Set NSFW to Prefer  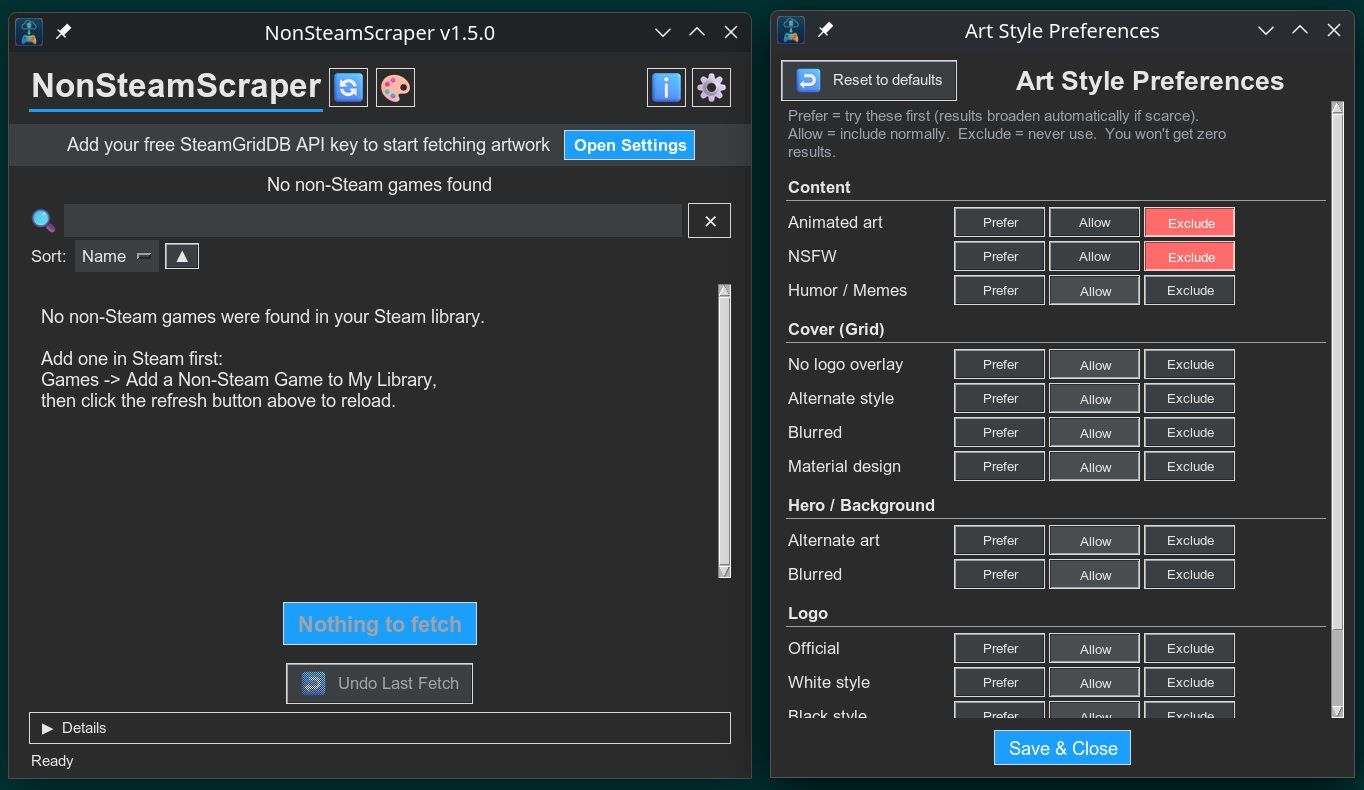tap(1000, 256)
